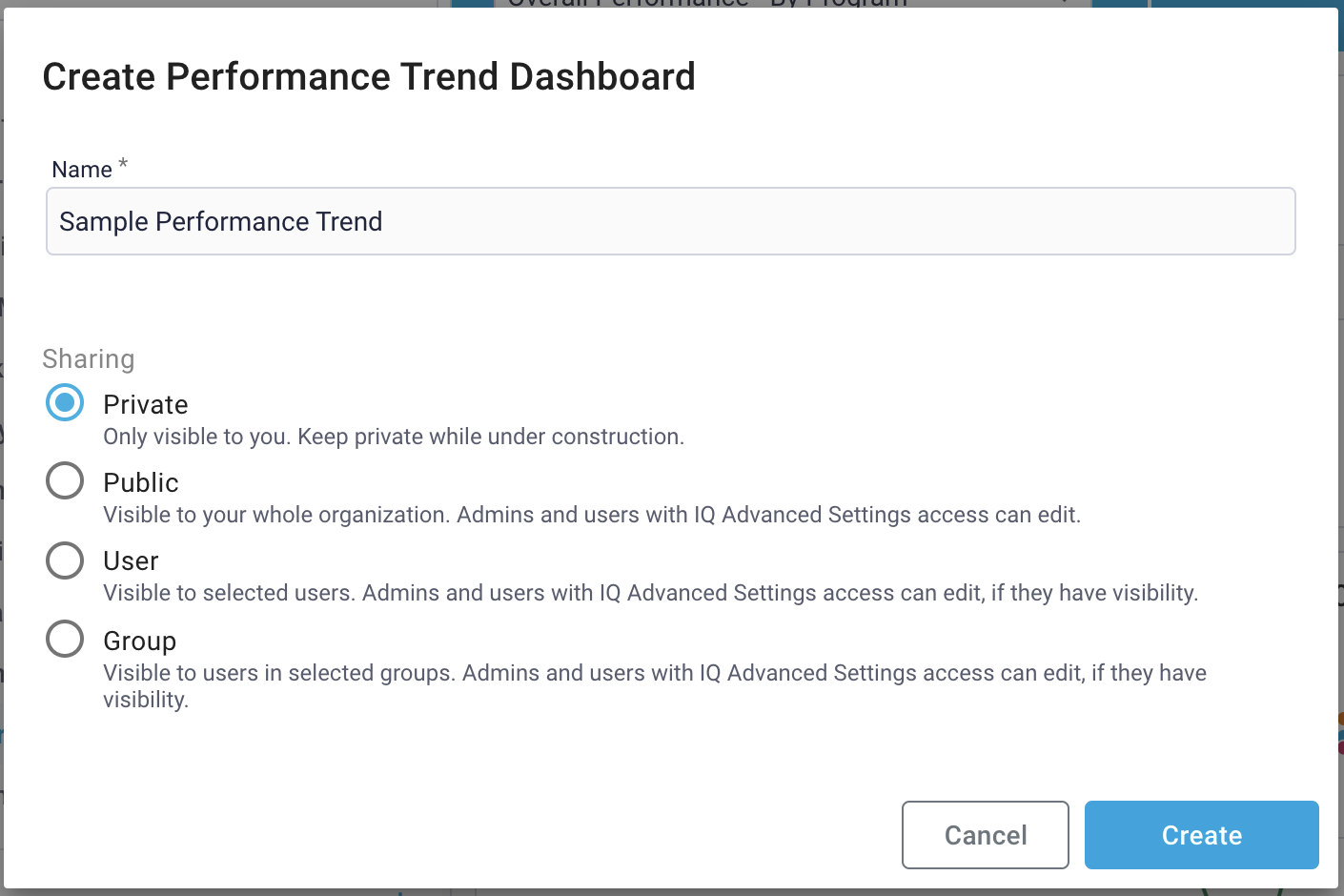Click 'Visible to users in selected groups' text
Screen dimensions: 1344x896
point(654,673)
